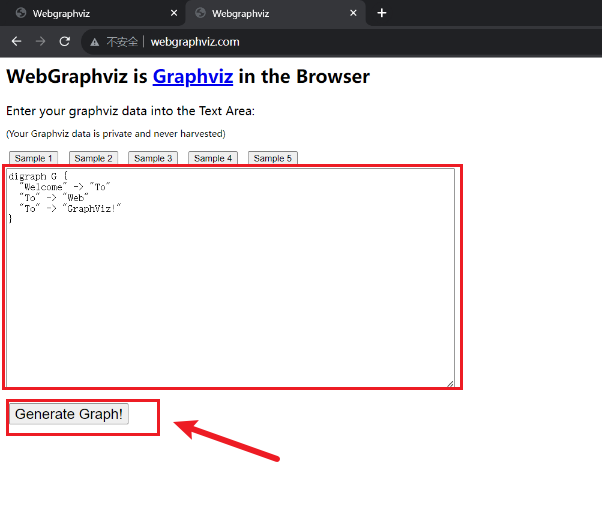This screenshot has height=511, width=602.
Task: Click the "To" -> "GraphViz!" line
Action: pos(70,208)
